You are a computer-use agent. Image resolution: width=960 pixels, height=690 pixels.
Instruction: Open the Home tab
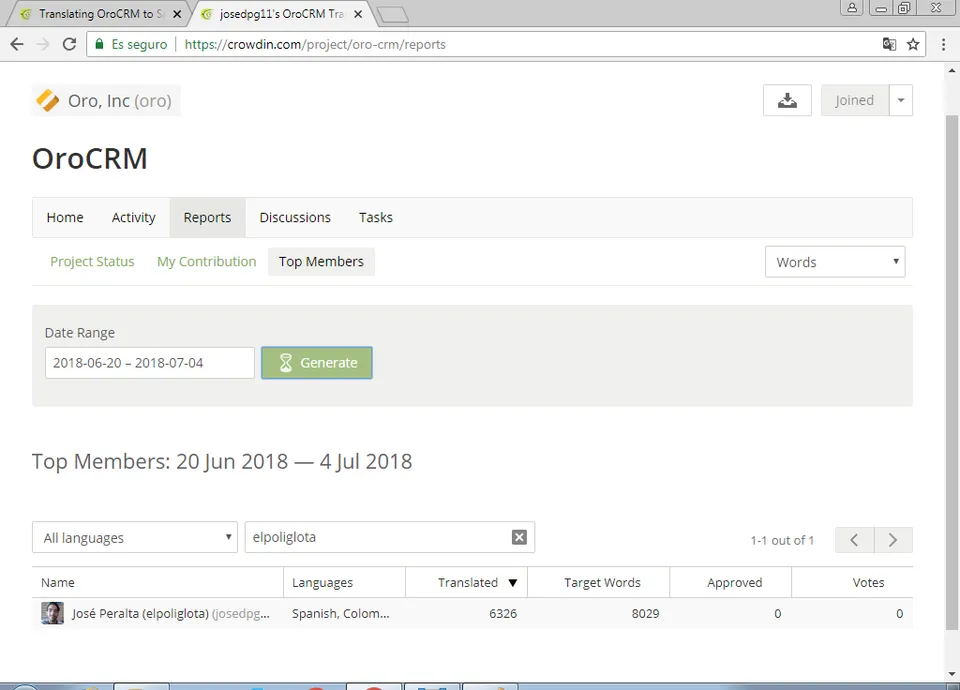click(x=65, y=217)
